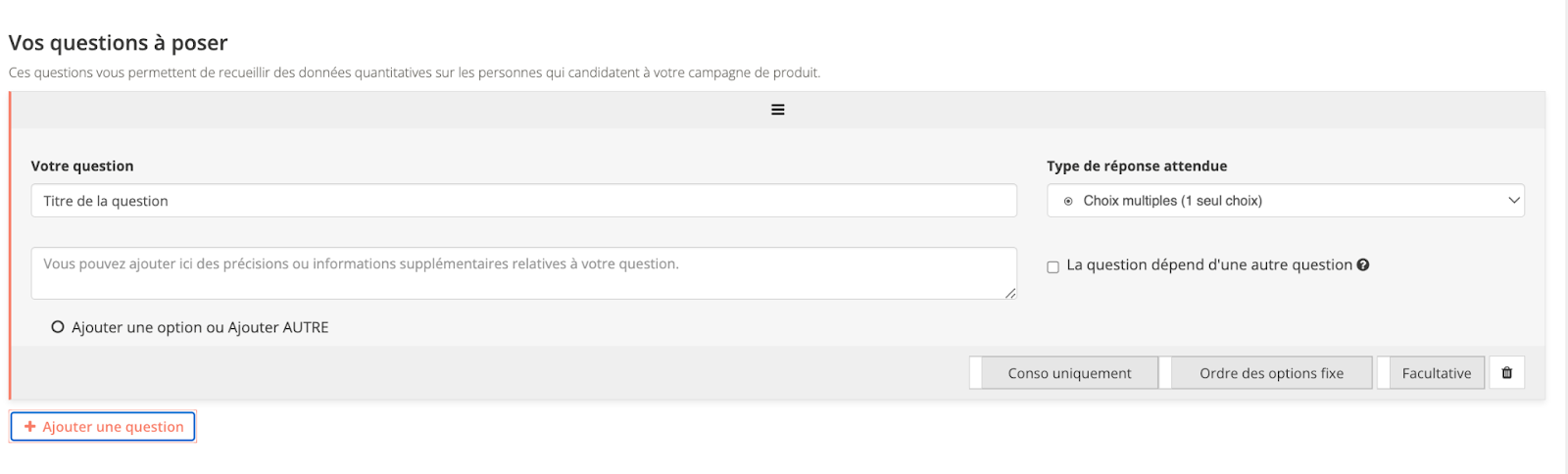Click the plus icon in Ajouter une question

[30, 427]
